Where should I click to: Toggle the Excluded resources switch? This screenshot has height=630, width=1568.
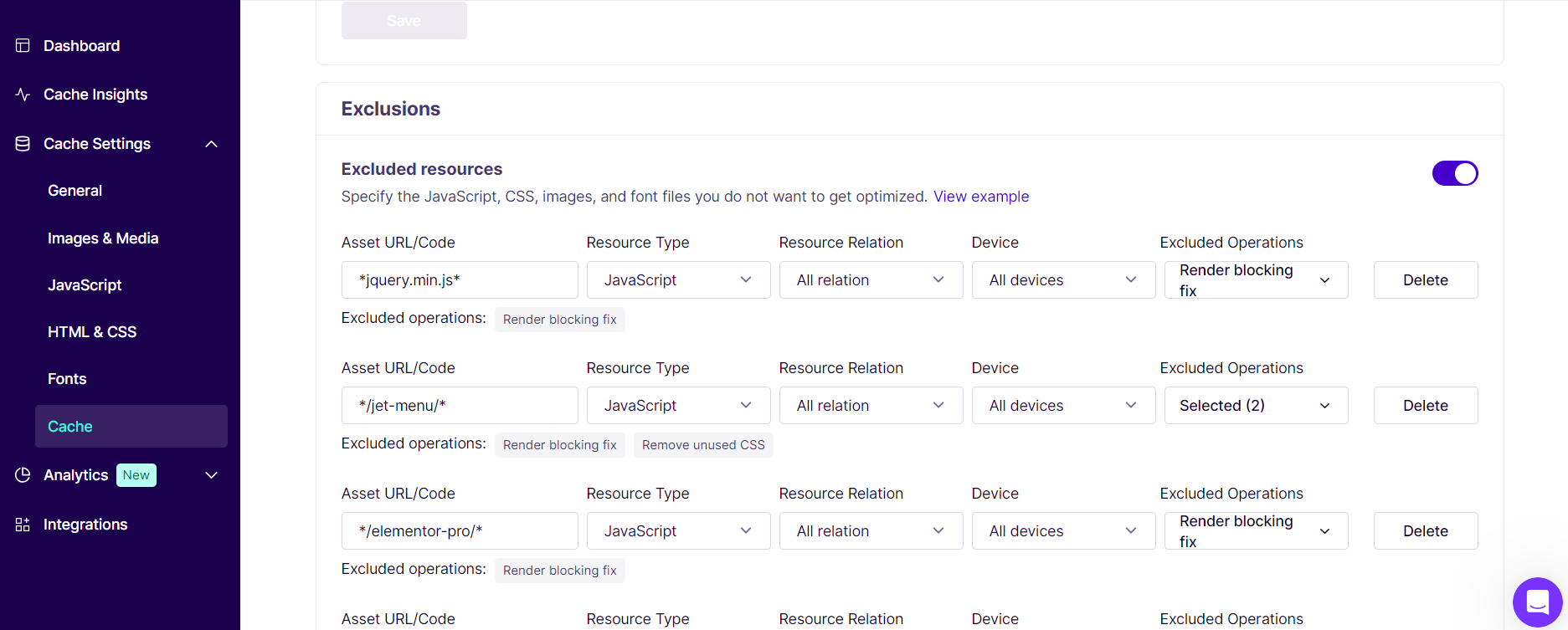[x=1455, y=173]
